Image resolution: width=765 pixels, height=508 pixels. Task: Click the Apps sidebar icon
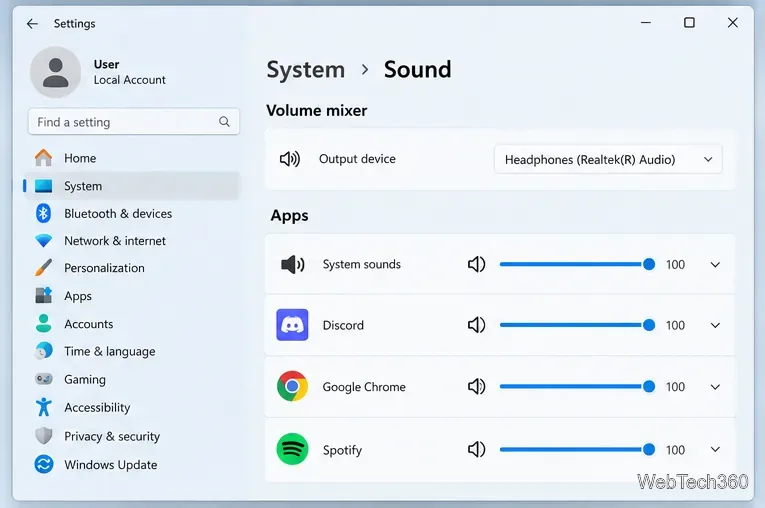43,296
